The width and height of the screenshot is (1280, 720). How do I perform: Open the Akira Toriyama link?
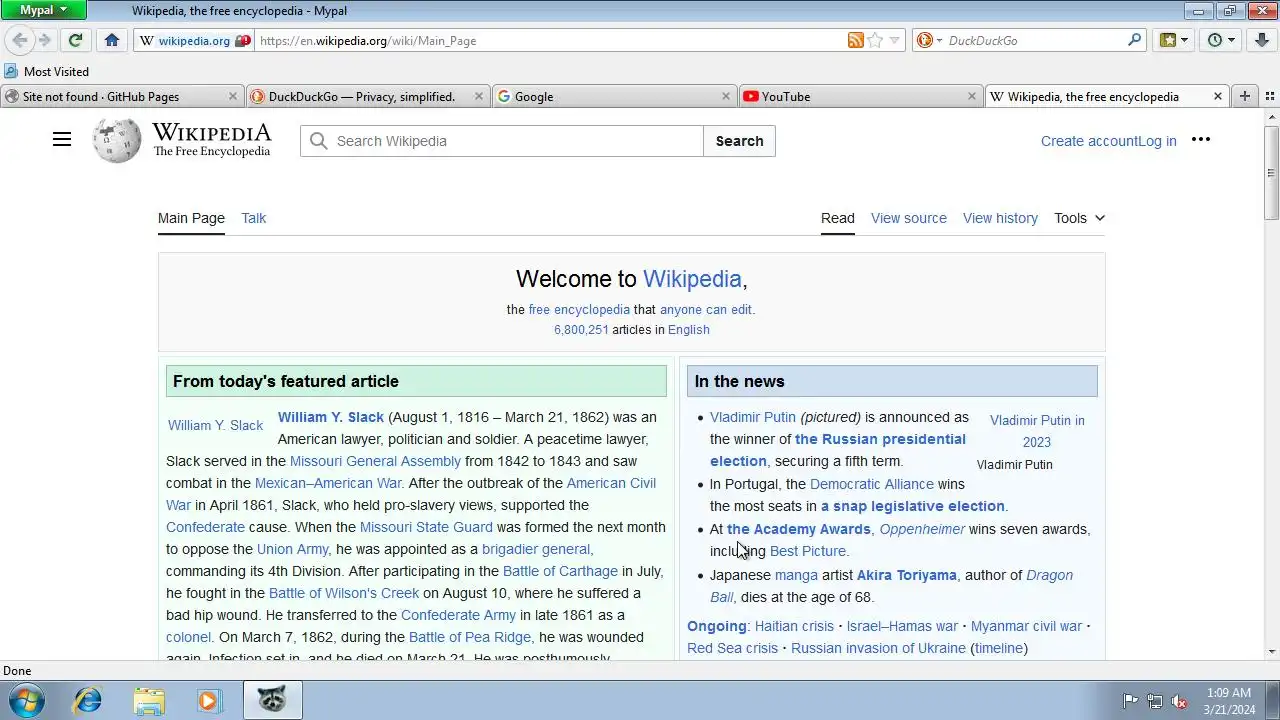906,575
